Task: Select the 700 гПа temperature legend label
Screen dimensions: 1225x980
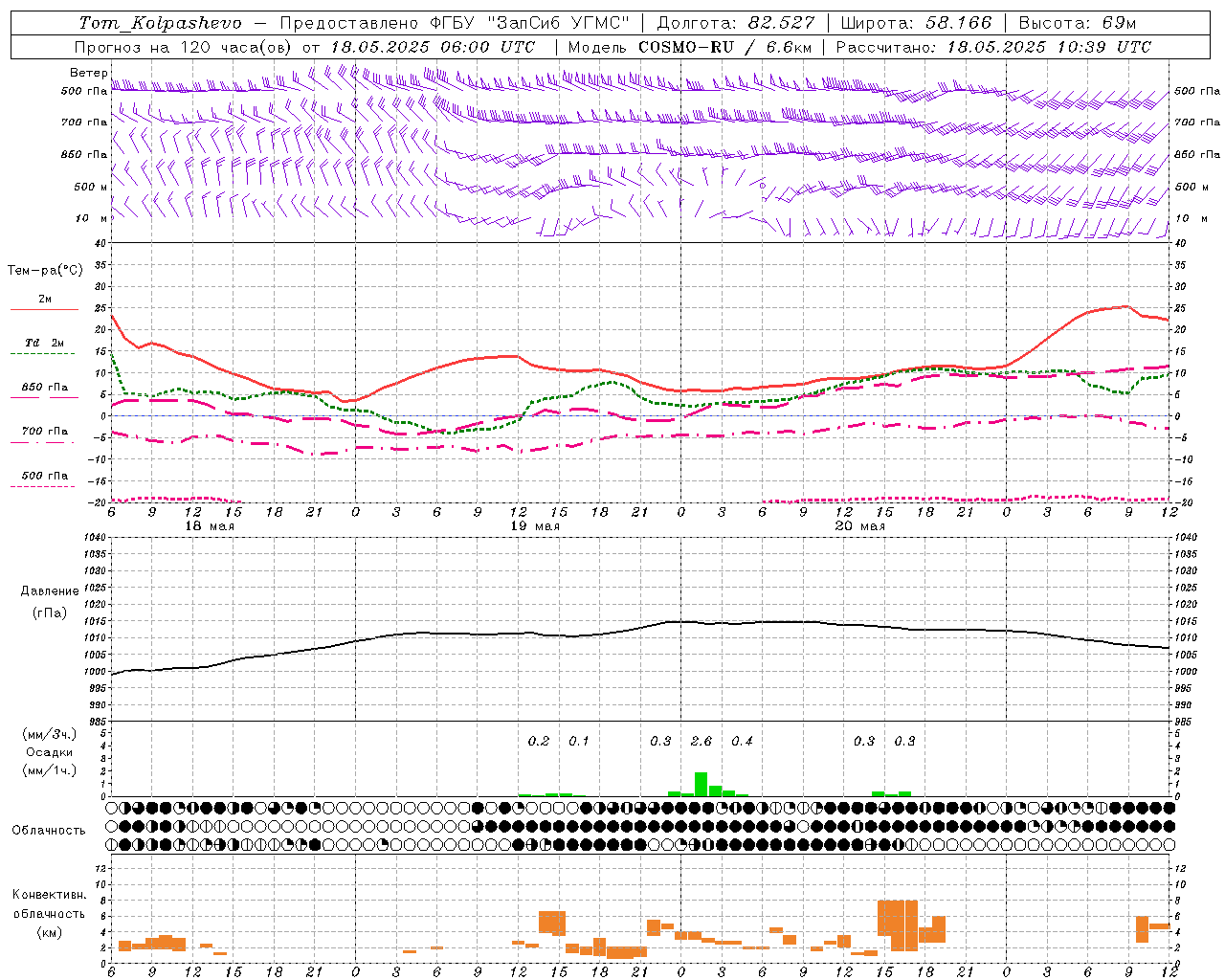Action: click(x=45, y=431)
